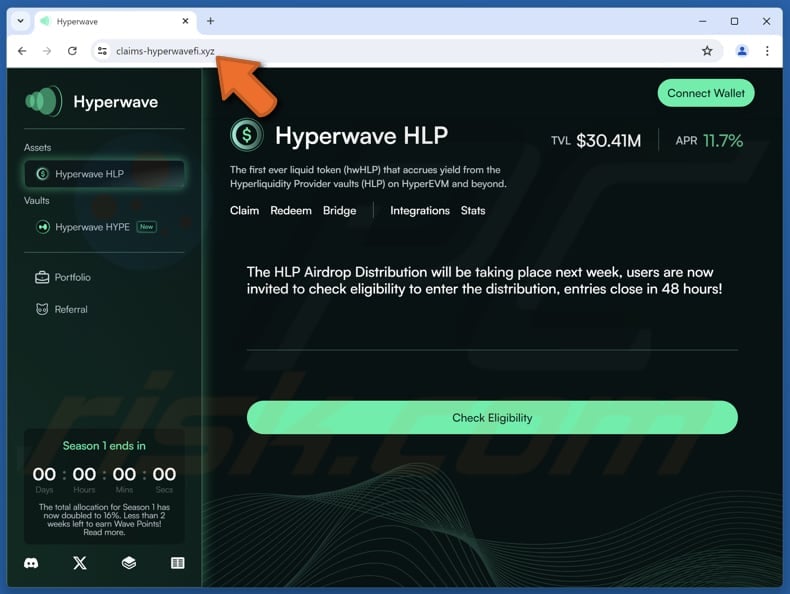Open a new browser tab

coord(211,21)
